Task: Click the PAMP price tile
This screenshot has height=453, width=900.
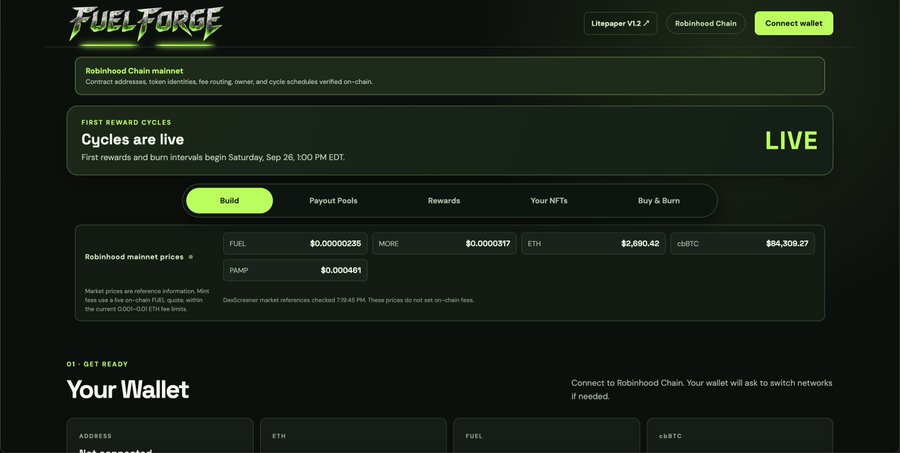Action: click(x=295, y=270)
